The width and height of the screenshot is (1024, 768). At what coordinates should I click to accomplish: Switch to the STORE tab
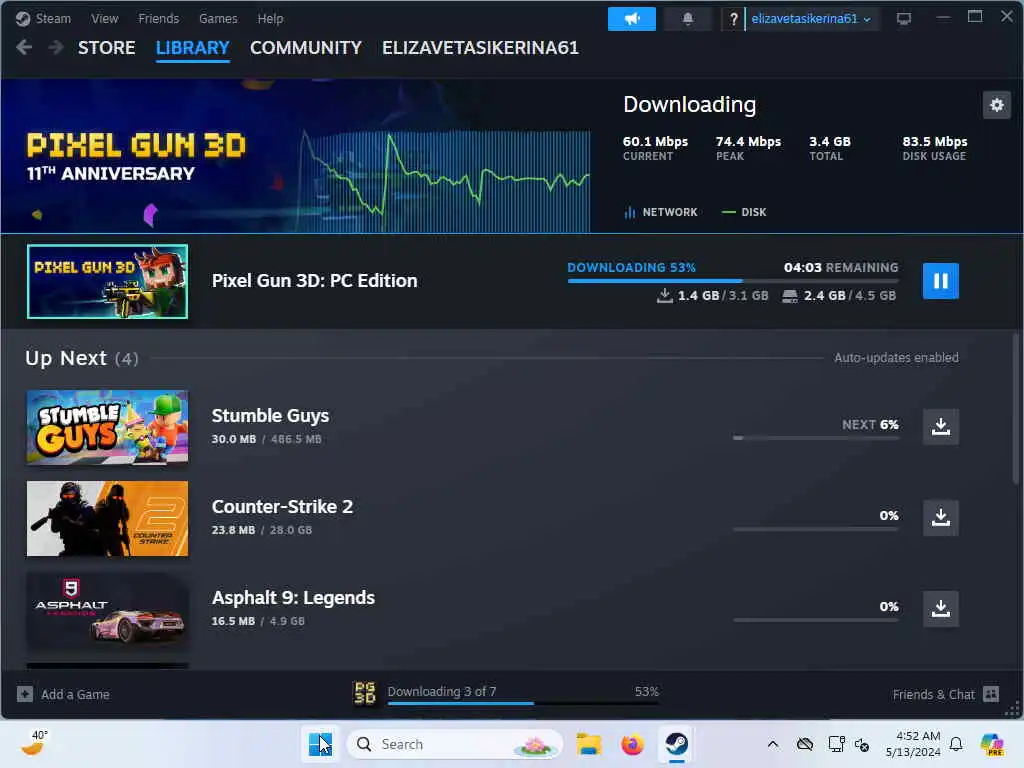click(106, 48)
